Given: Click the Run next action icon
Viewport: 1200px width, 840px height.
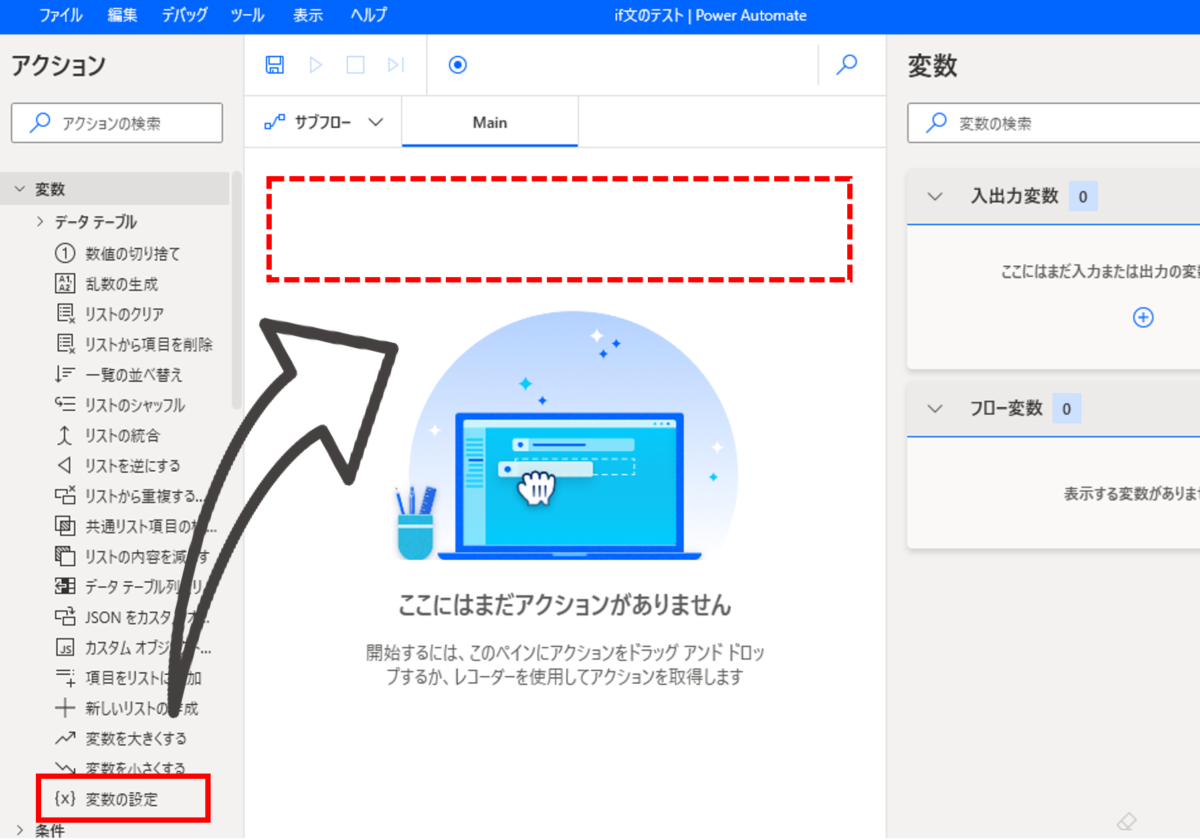Looking at the screenshot, I should click(396, 65).
